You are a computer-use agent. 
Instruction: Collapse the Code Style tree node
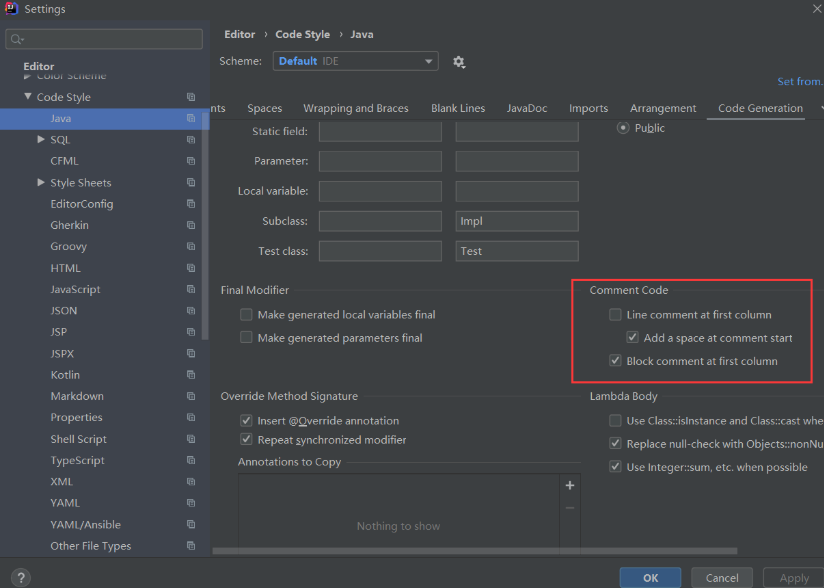[27, 96]
